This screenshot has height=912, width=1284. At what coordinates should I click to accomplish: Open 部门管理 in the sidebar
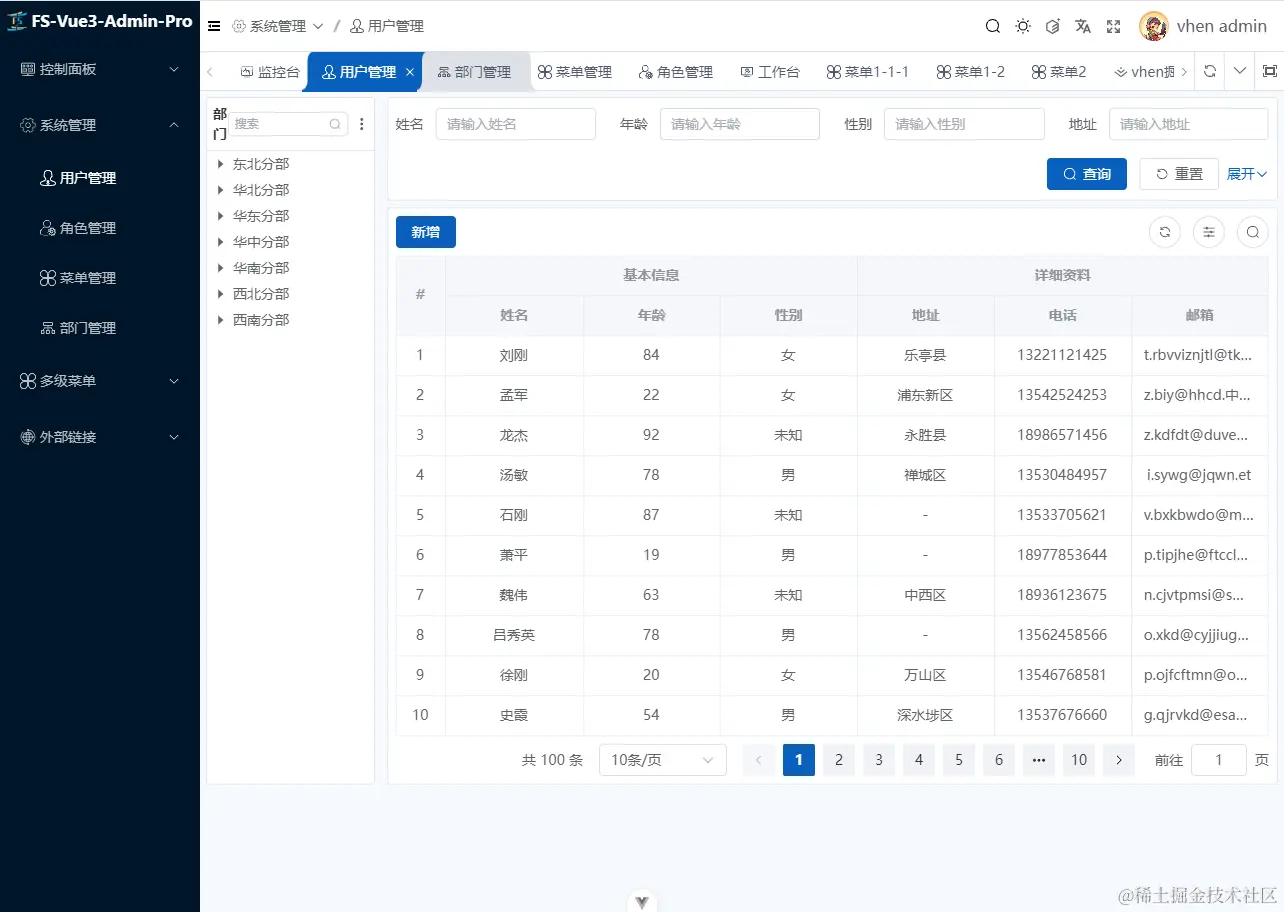point(100,328)
